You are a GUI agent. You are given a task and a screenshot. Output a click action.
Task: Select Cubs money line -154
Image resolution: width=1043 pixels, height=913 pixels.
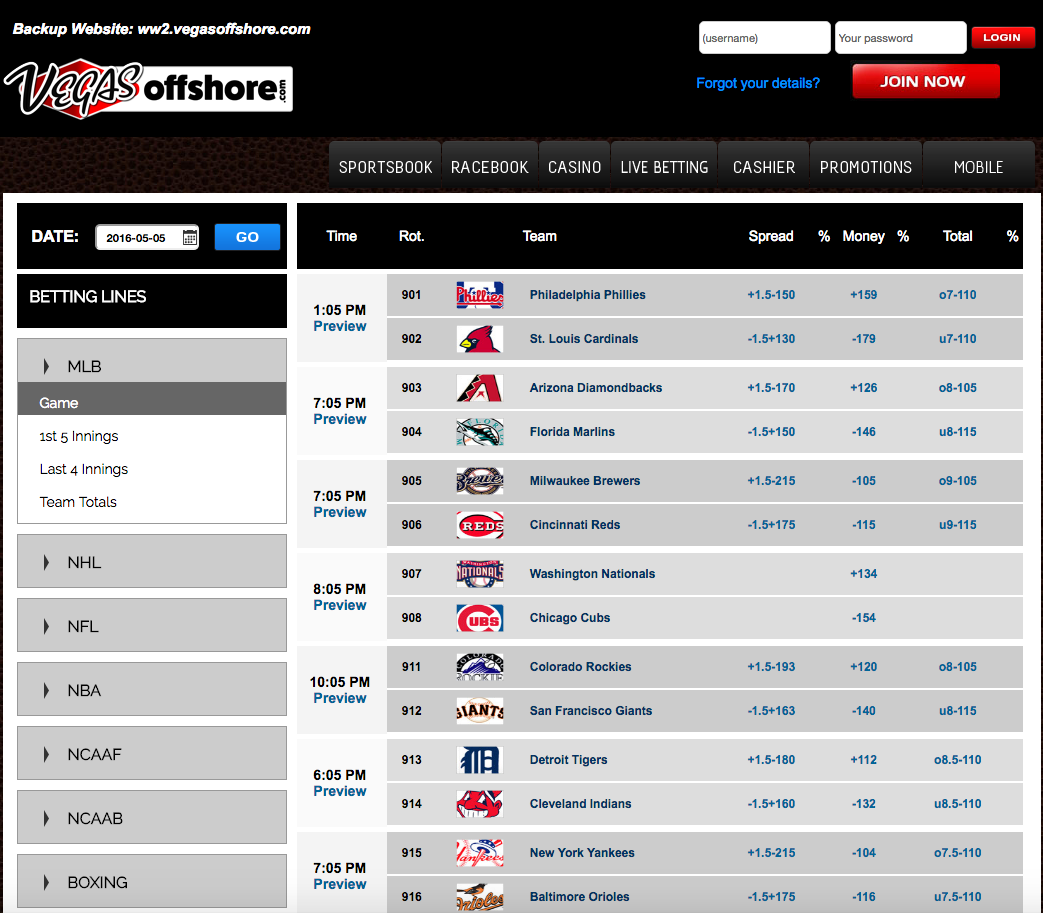(863, 618)
